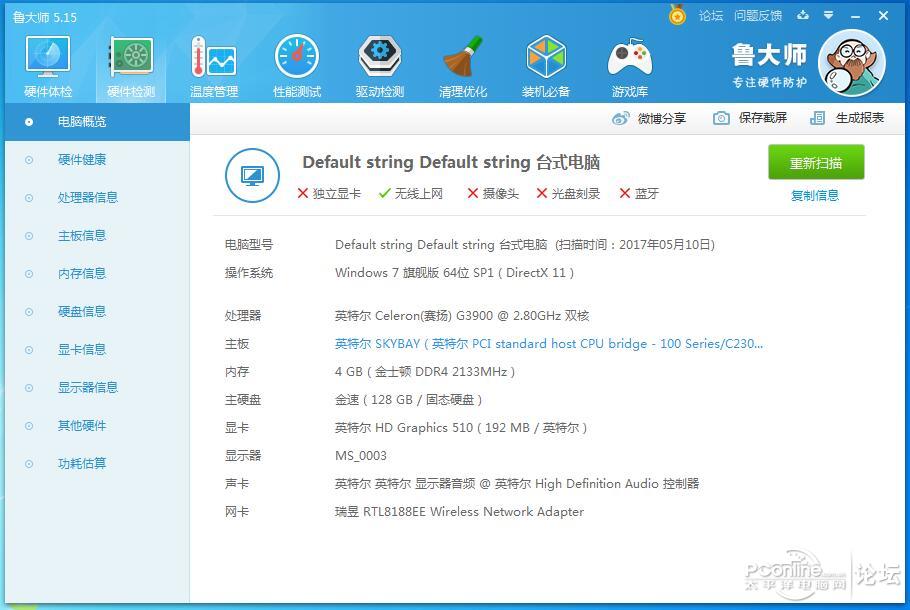Open the 英特尔 SKYBAY motherboard link
This screenshot has width=910, height=610.
point(548,344)
